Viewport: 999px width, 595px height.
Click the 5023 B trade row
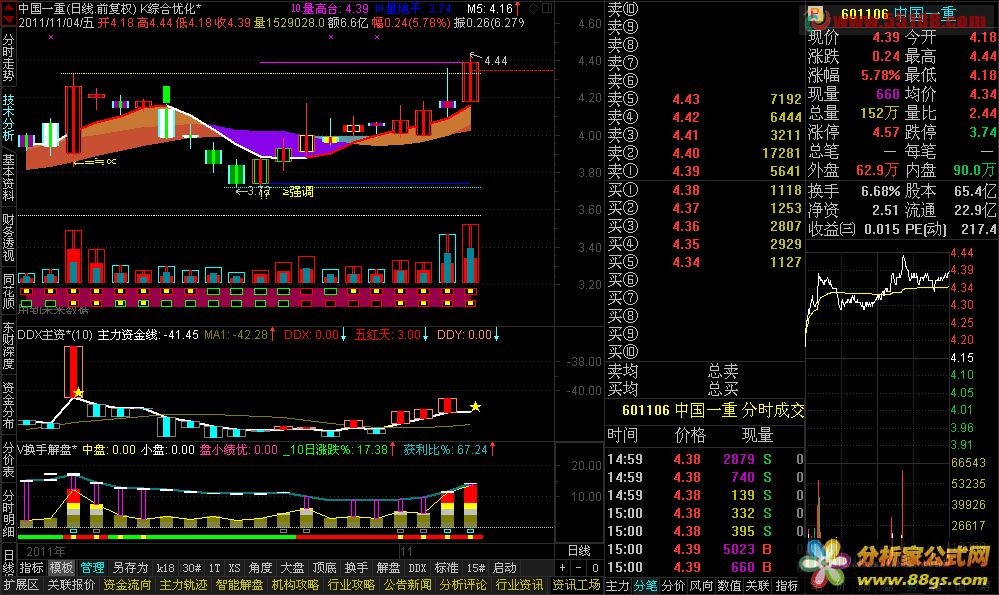(x=705, y=549)
